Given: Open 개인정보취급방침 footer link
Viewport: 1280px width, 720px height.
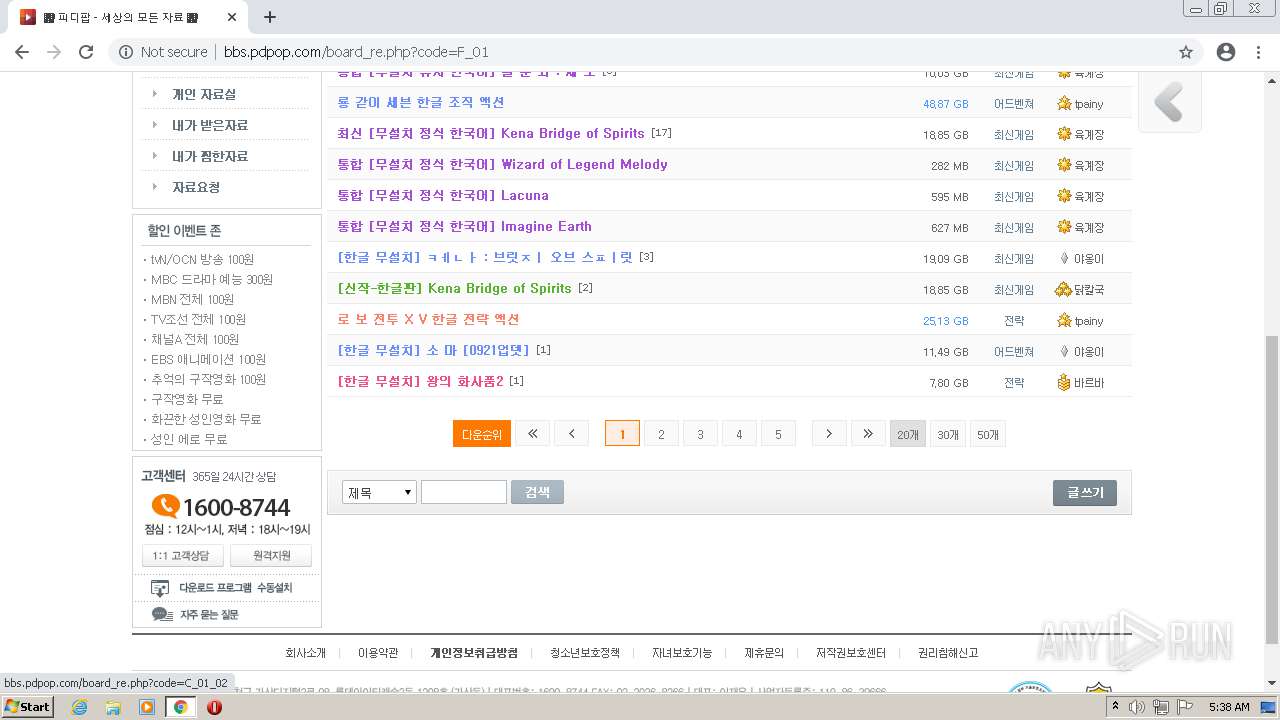Looking at the screenshot, I should [x=474, y=653].
